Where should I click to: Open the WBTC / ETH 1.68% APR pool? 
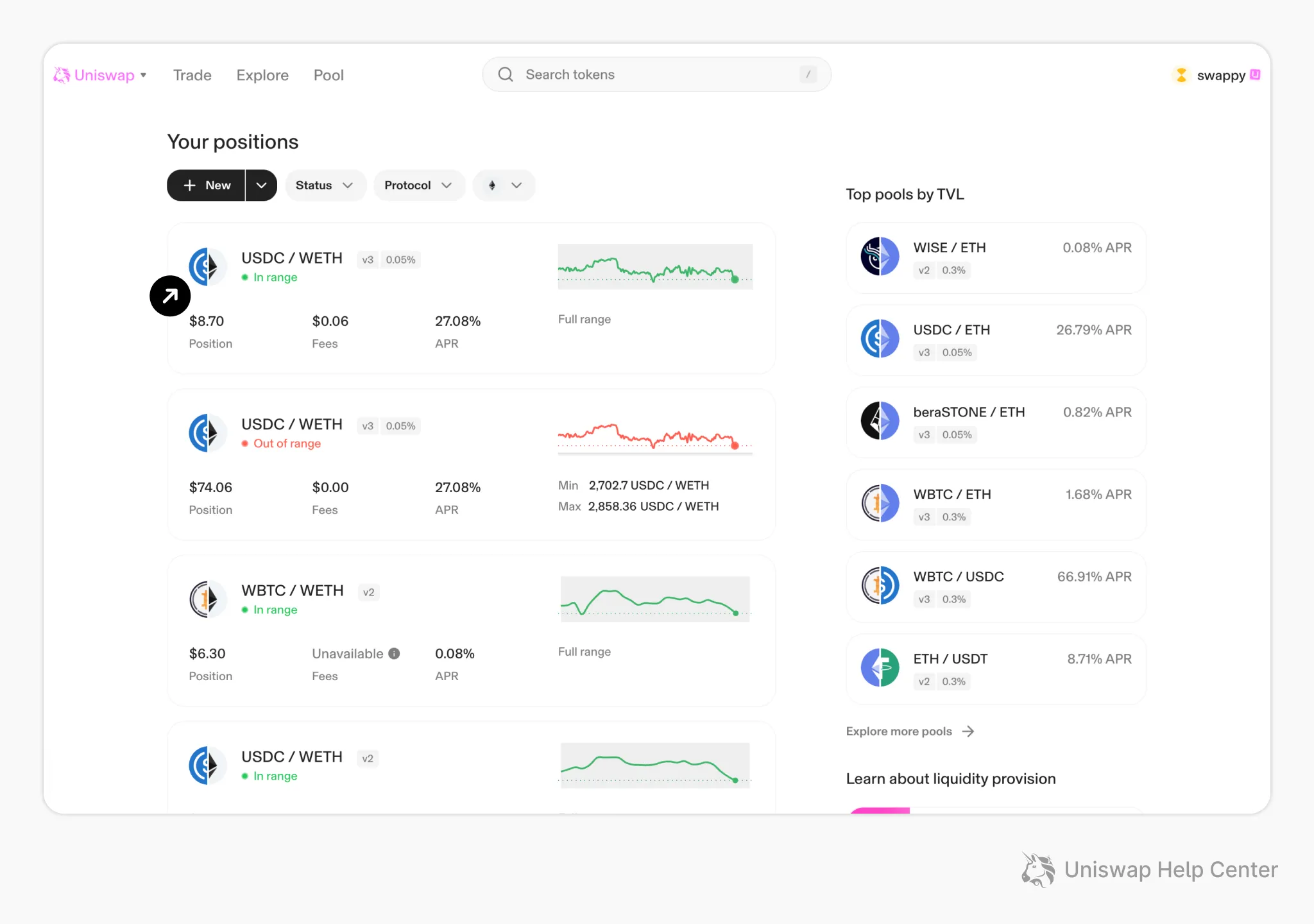(996, 504)
